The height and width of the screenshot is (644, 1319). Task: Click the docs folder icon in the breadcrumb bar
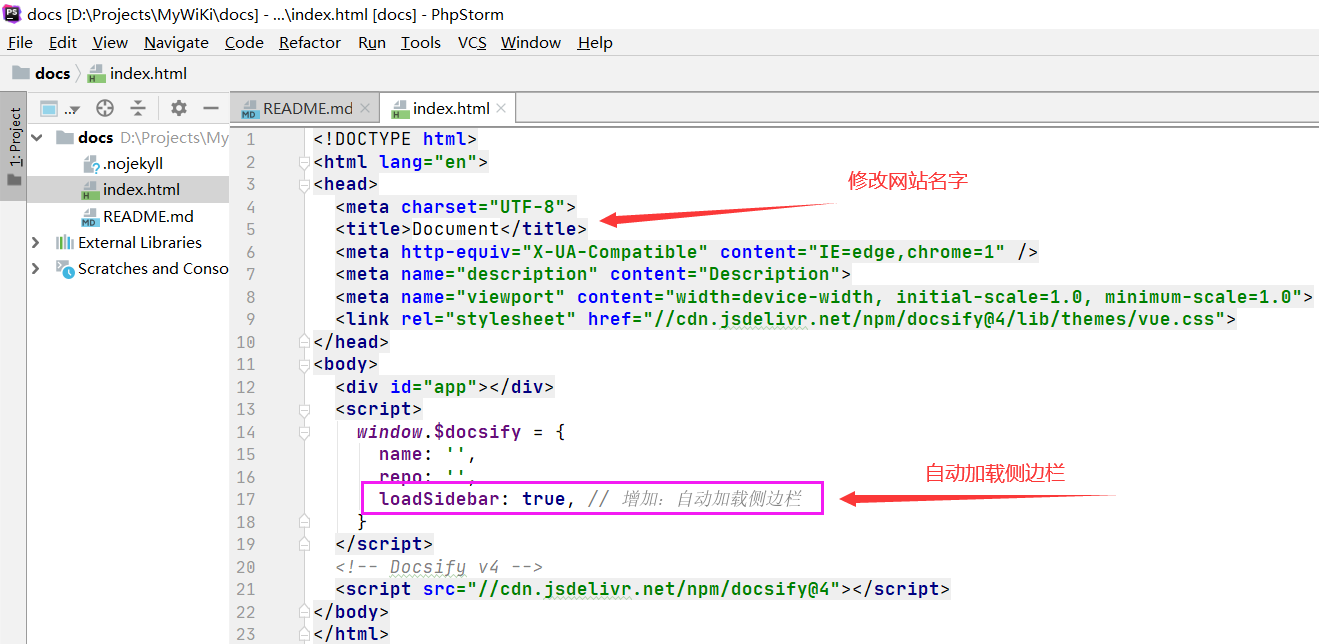click(22, 72)
